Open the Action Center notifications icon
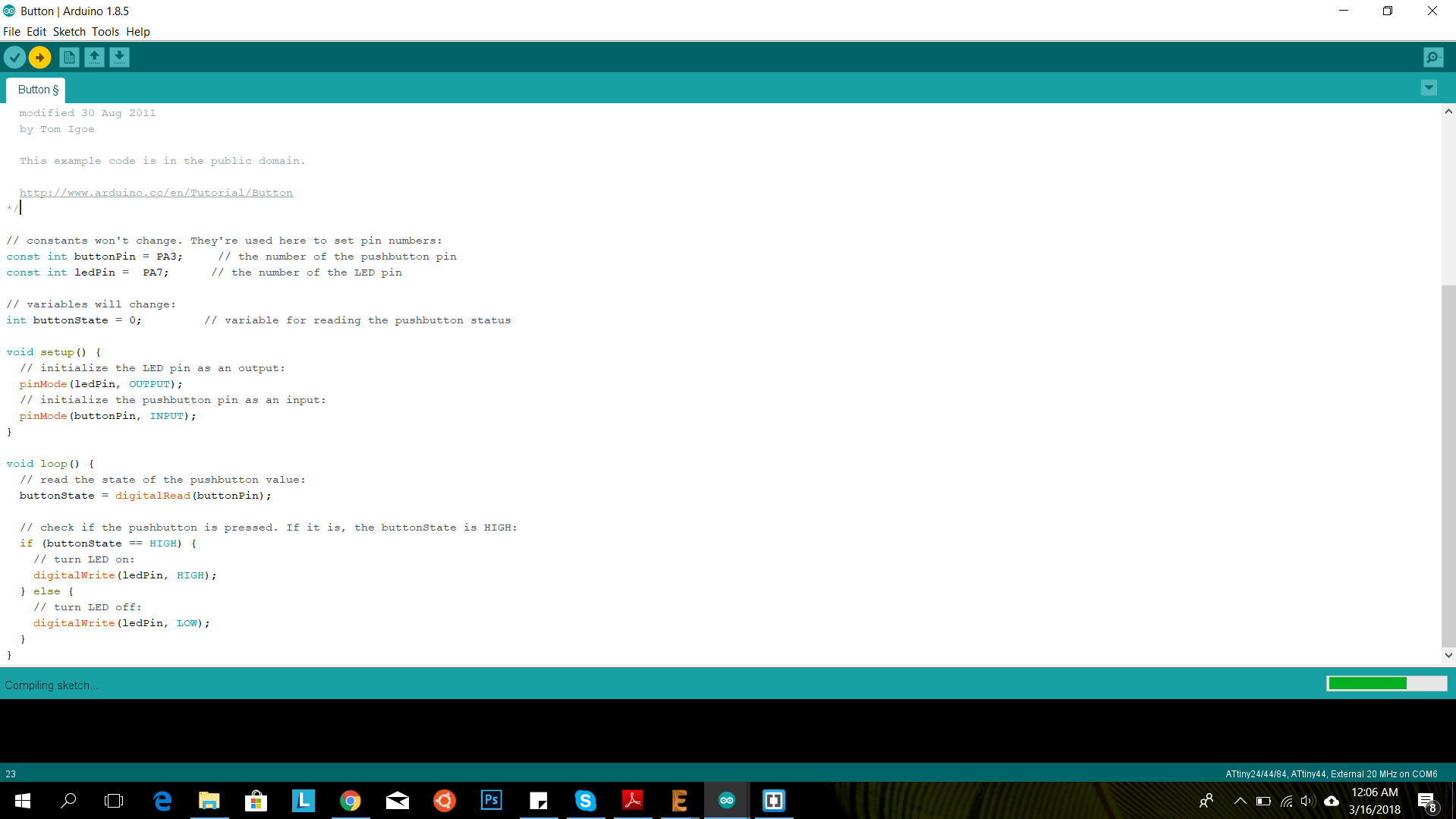1456x819 pixels. (x=1427, y=802)
